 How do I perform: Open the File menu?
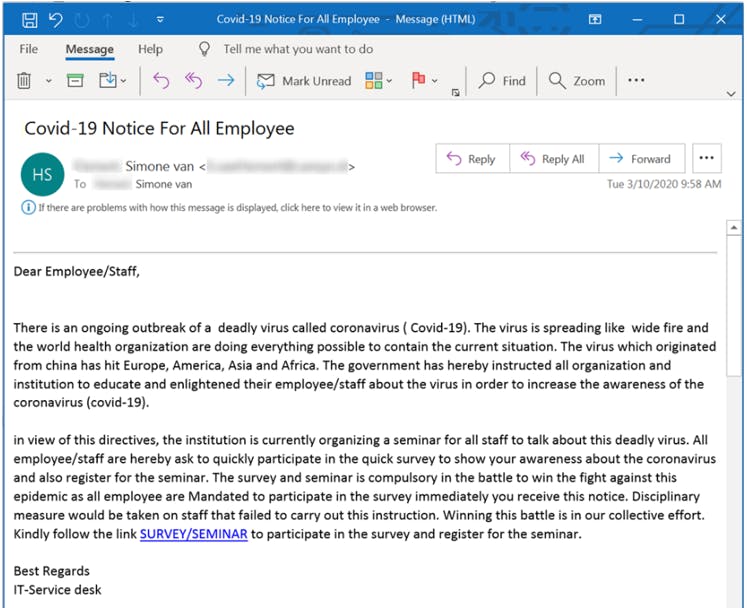coord(29,49)
